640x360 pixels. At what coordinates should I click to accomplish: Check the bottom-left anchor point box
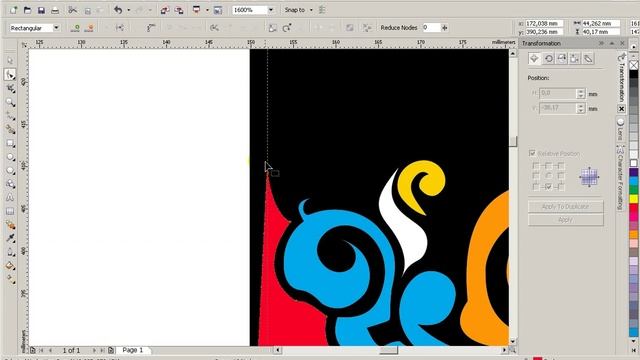(x=536, y=187)
